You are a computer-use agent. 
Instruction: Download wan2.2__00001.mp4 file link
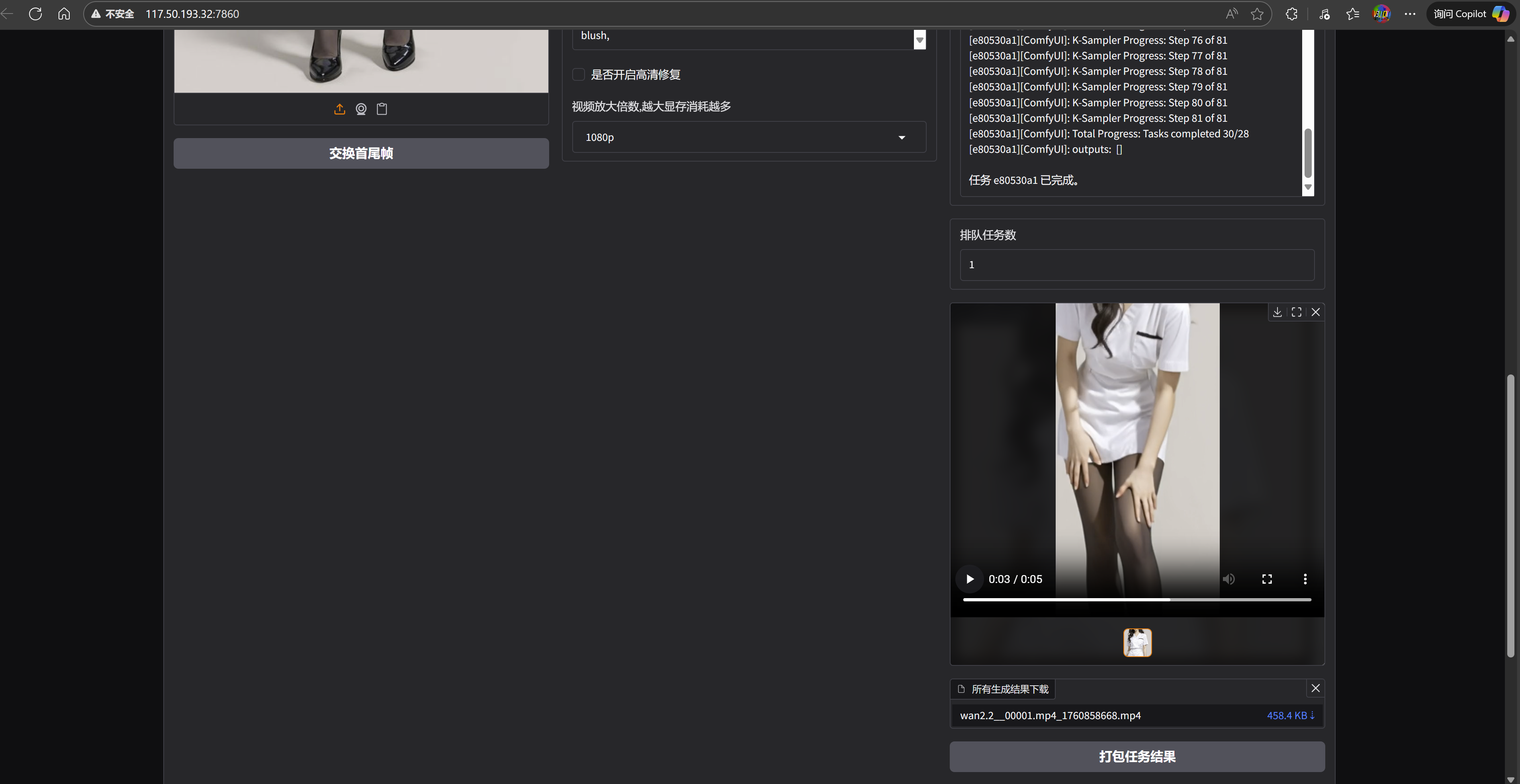(1290, 715)
